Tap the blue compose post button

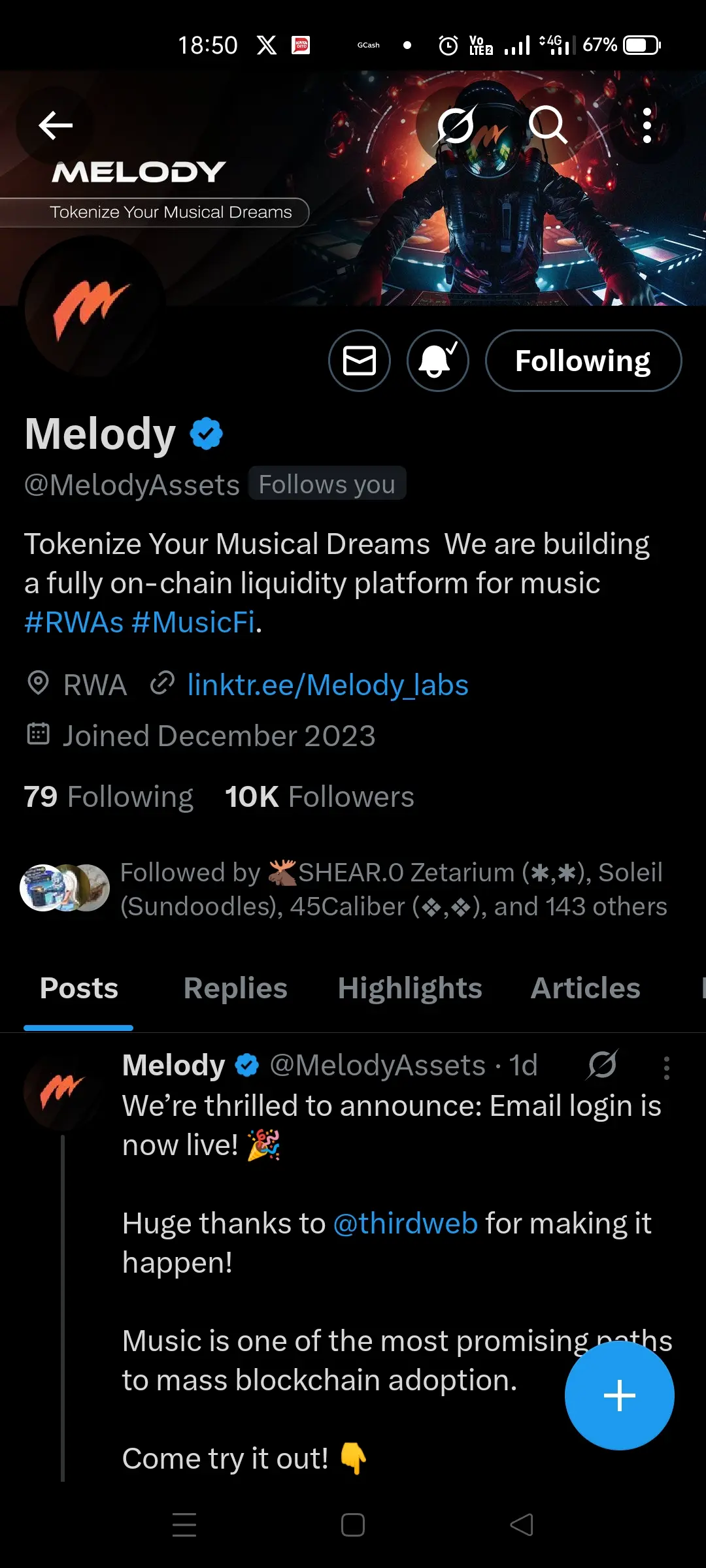[x=619, y=1396]
